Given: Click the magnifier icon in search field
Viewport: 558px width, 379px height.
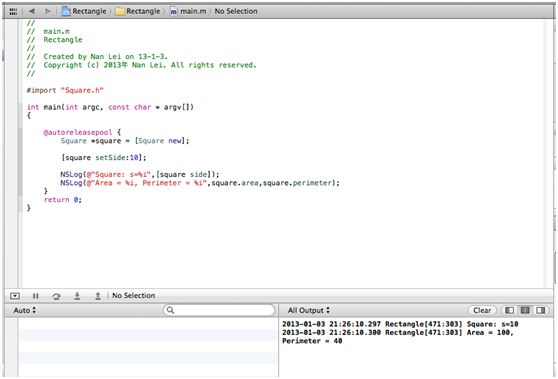Looking at the screenshot, I should coord(170,310).
